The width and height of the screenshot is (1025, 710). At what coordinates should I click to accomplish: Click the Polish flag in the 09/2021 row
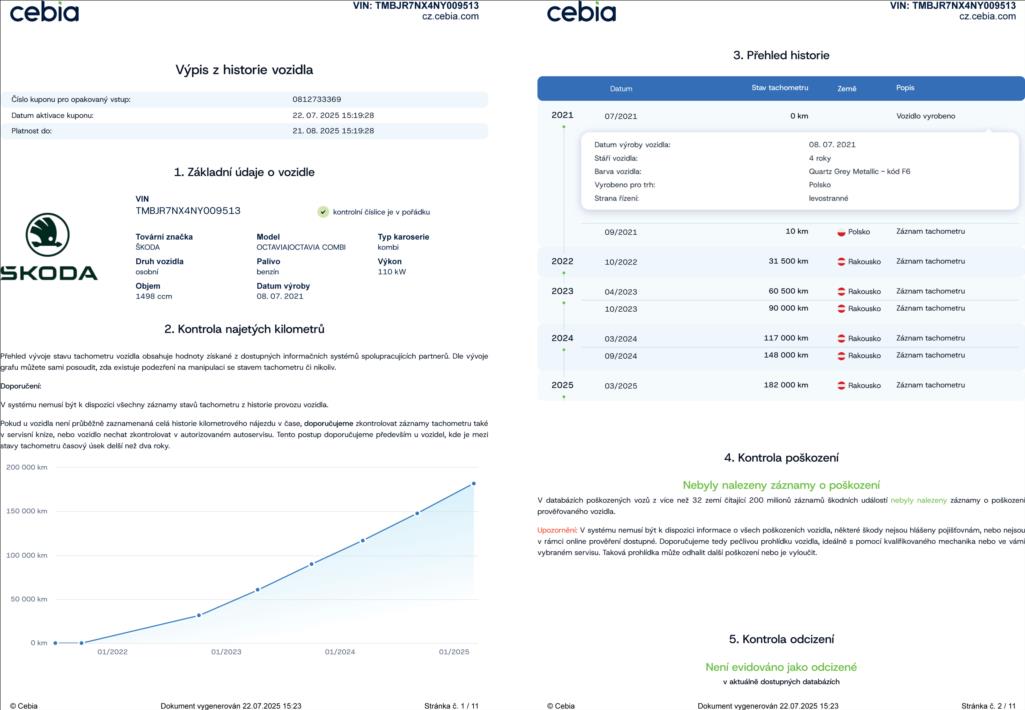click(x=841, y=232)
